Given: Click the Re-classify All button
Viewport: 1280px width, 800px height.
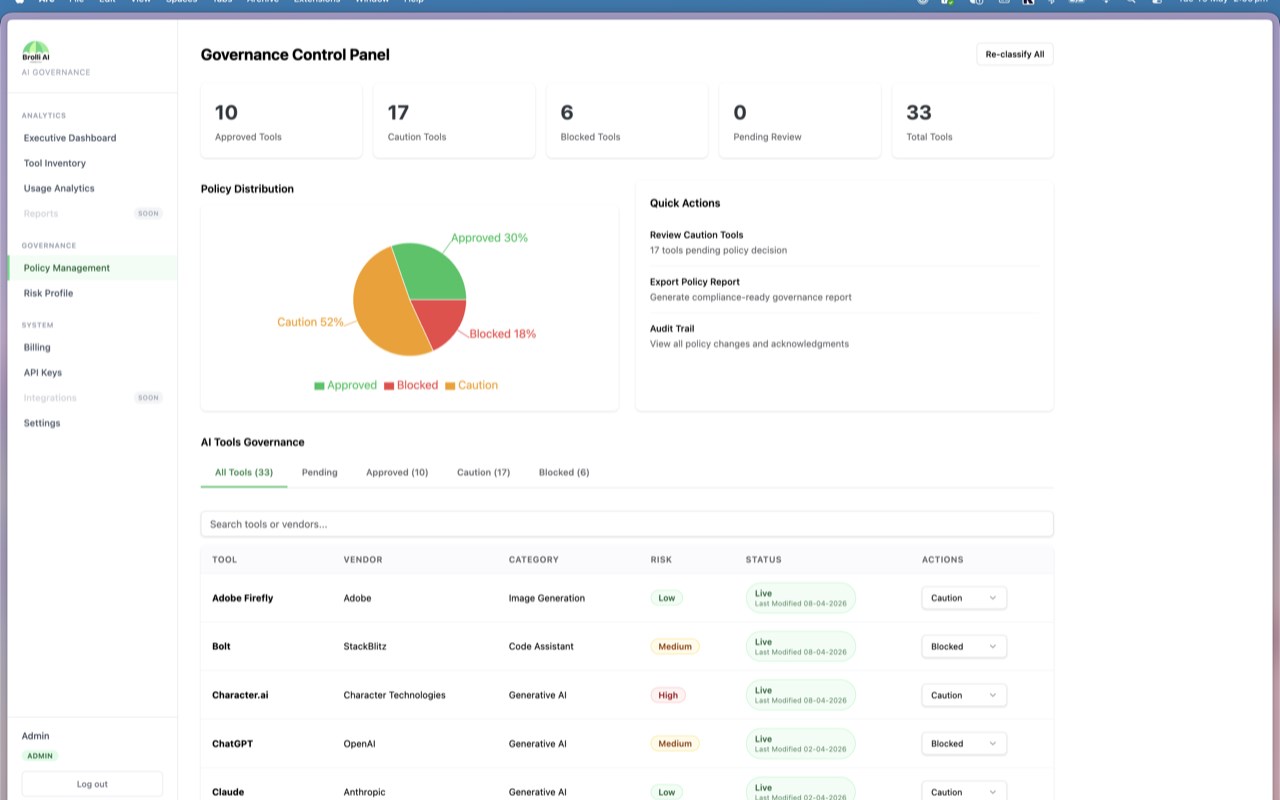Looking at the screenshot, I should click(x=1015, y=54).
